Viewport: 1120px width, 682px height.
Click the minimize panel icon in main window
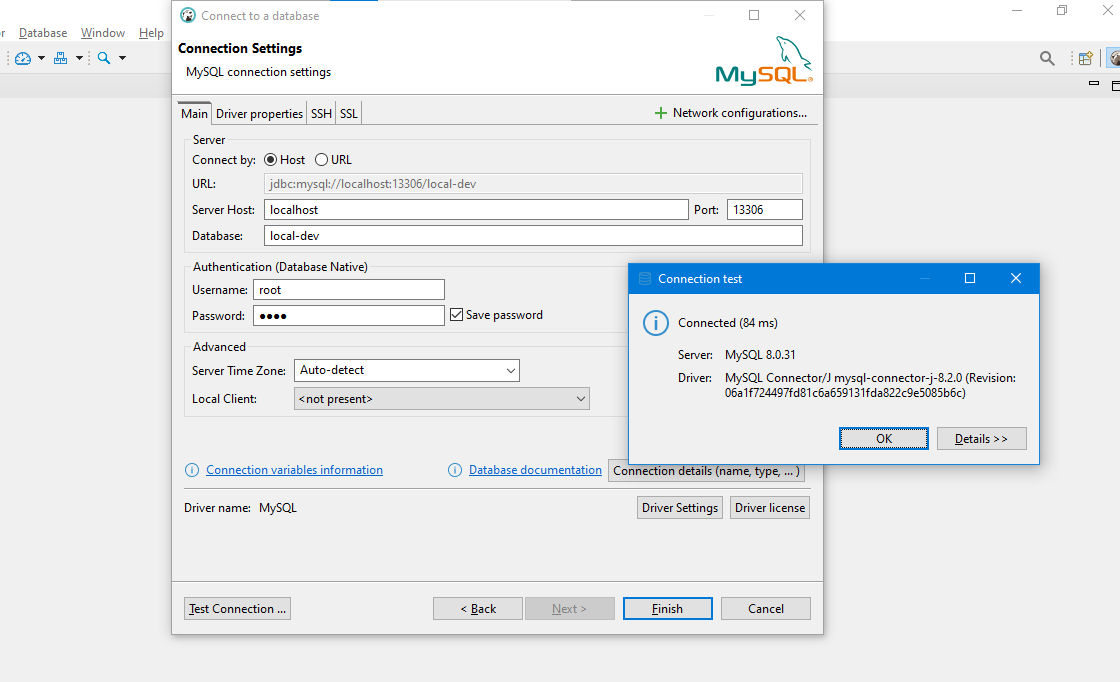point(1094,84)
